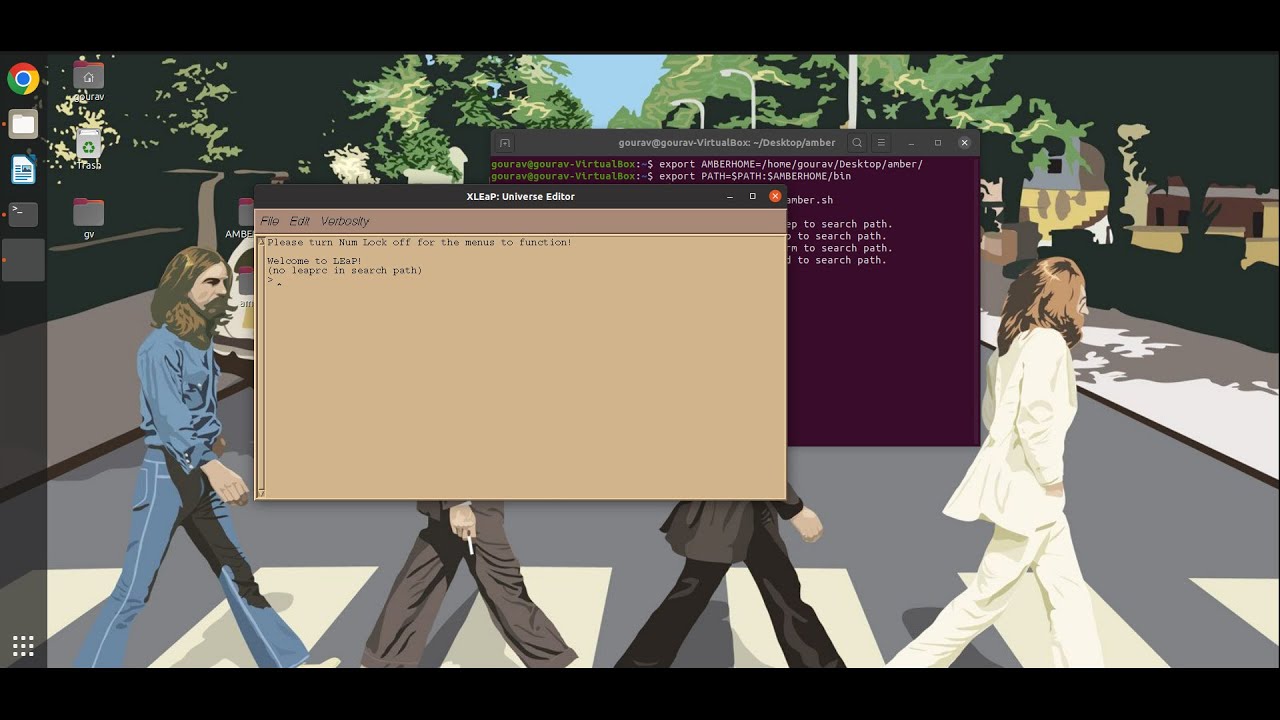Image resolution: width=1280 pixels, height=720 pixels.
Task: Click the 'export AMBERHOME' line in the terminal
Action: 707,164
